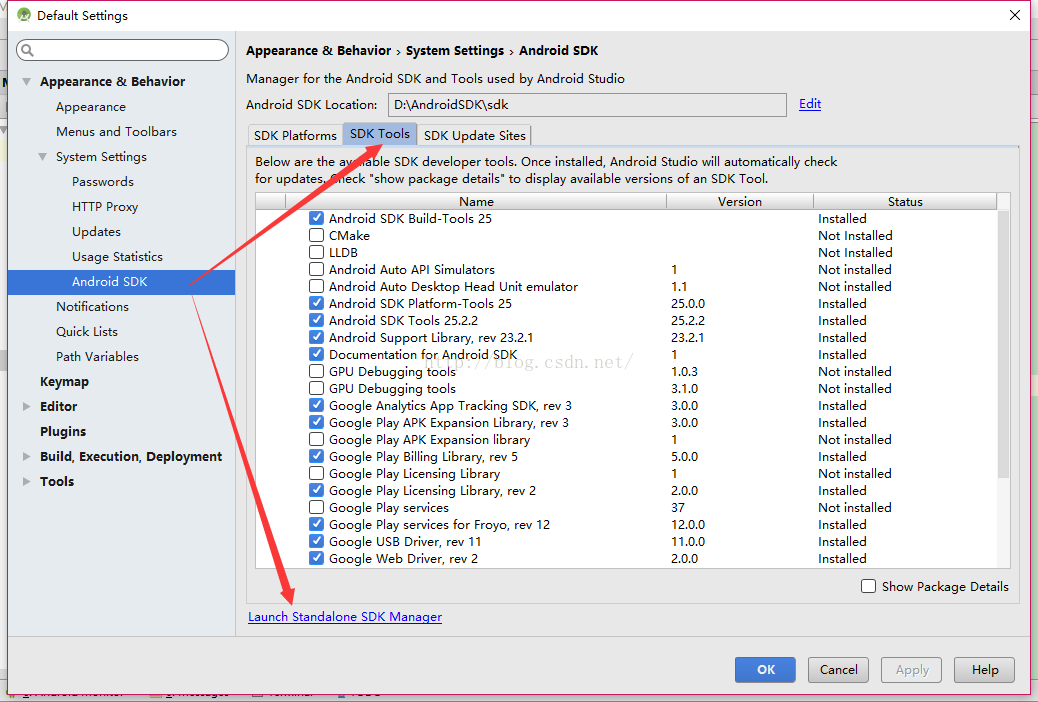The image size is (1038, 702).
Task: Uncheck Android SDK Platform-Tools 25
Action: (316, 303)
